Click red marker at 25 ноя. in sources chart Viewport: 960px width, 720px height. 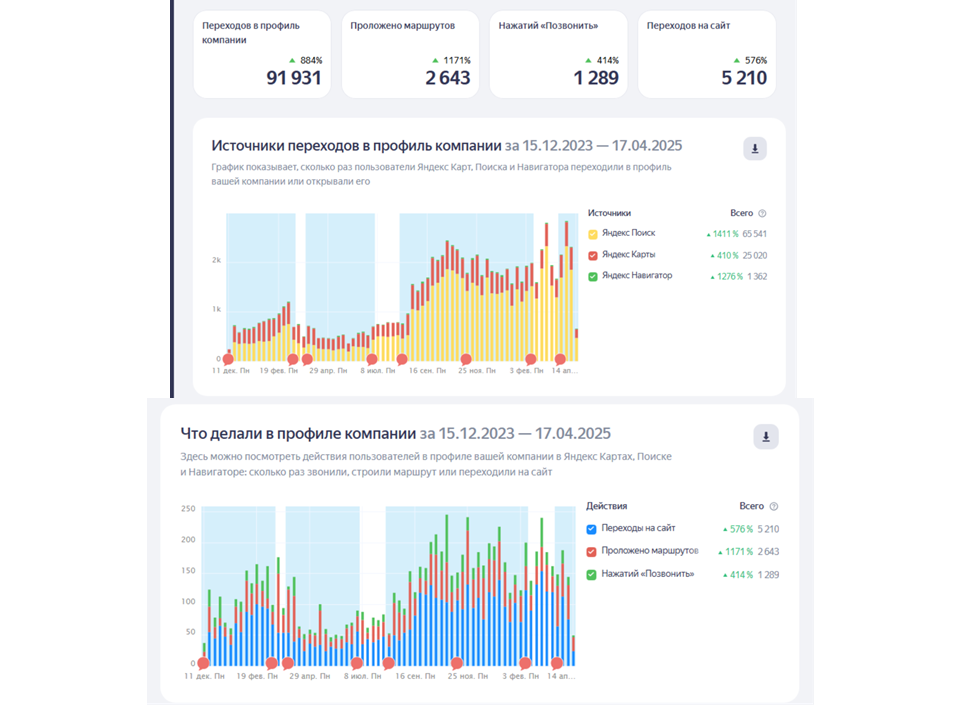click(465, 359)
